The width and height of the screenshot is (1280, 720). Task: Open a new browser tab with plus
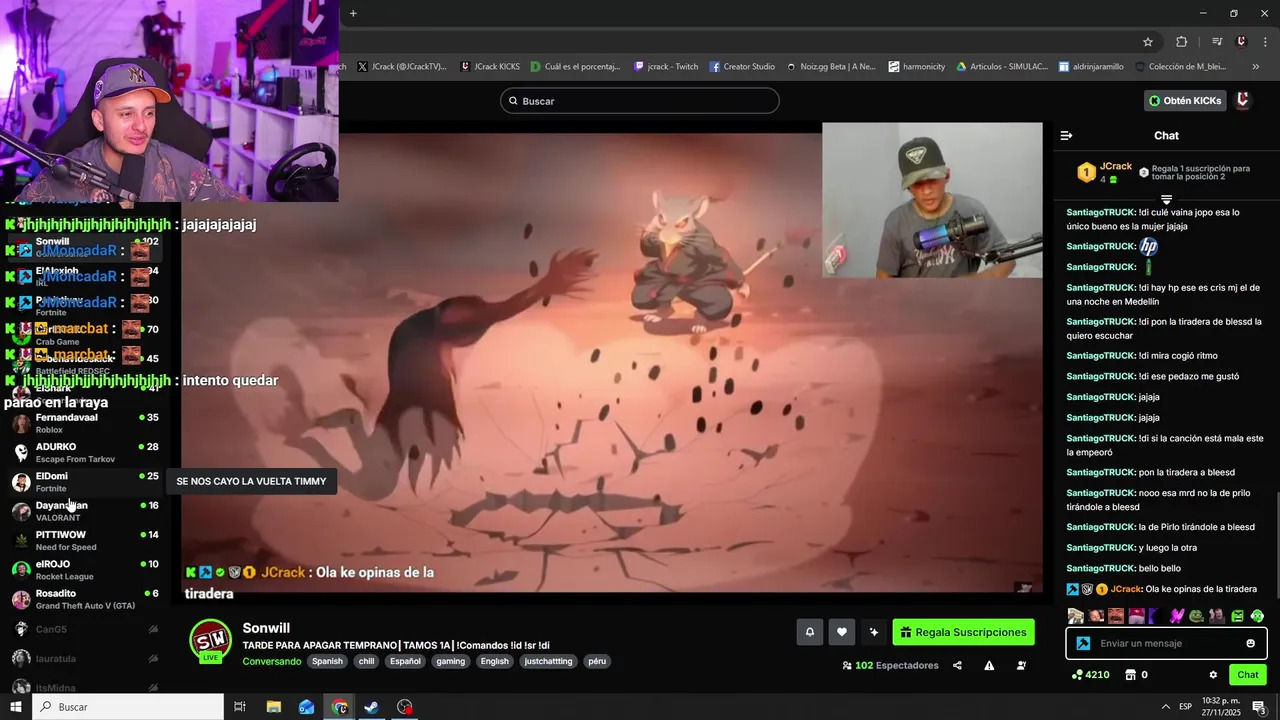[x=353, y=13]
